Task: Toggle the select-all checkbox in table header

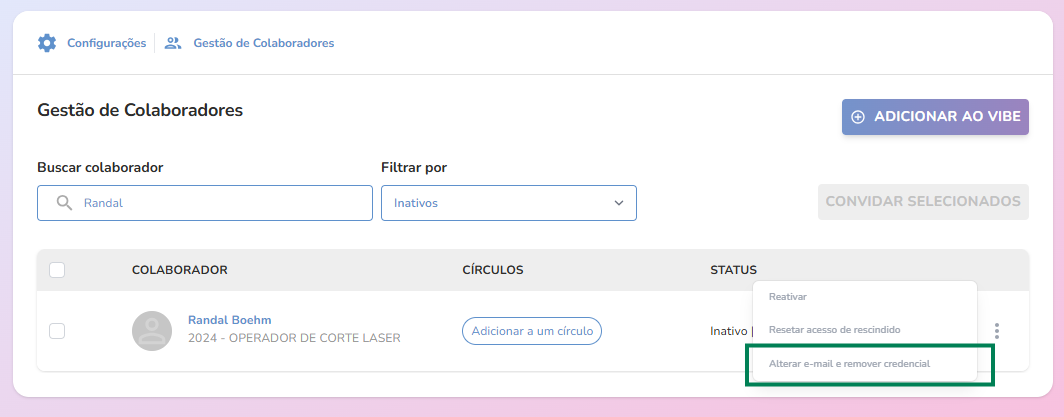Action: pos(57,270)
